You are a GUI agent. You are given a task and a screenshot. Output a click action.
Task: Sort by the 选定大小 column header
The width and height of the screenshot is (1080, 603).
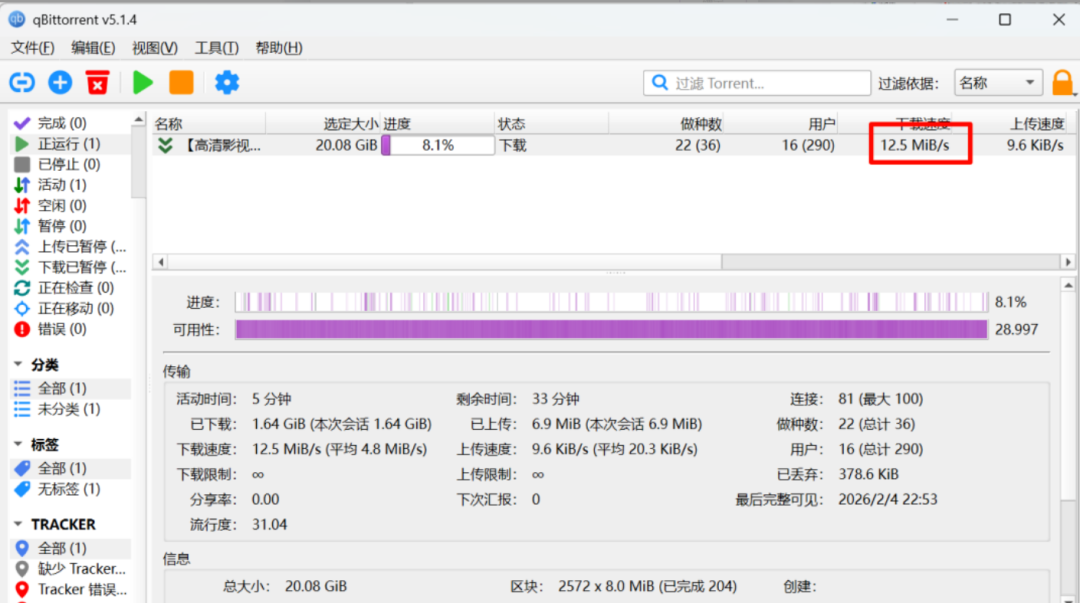(323, 124)
